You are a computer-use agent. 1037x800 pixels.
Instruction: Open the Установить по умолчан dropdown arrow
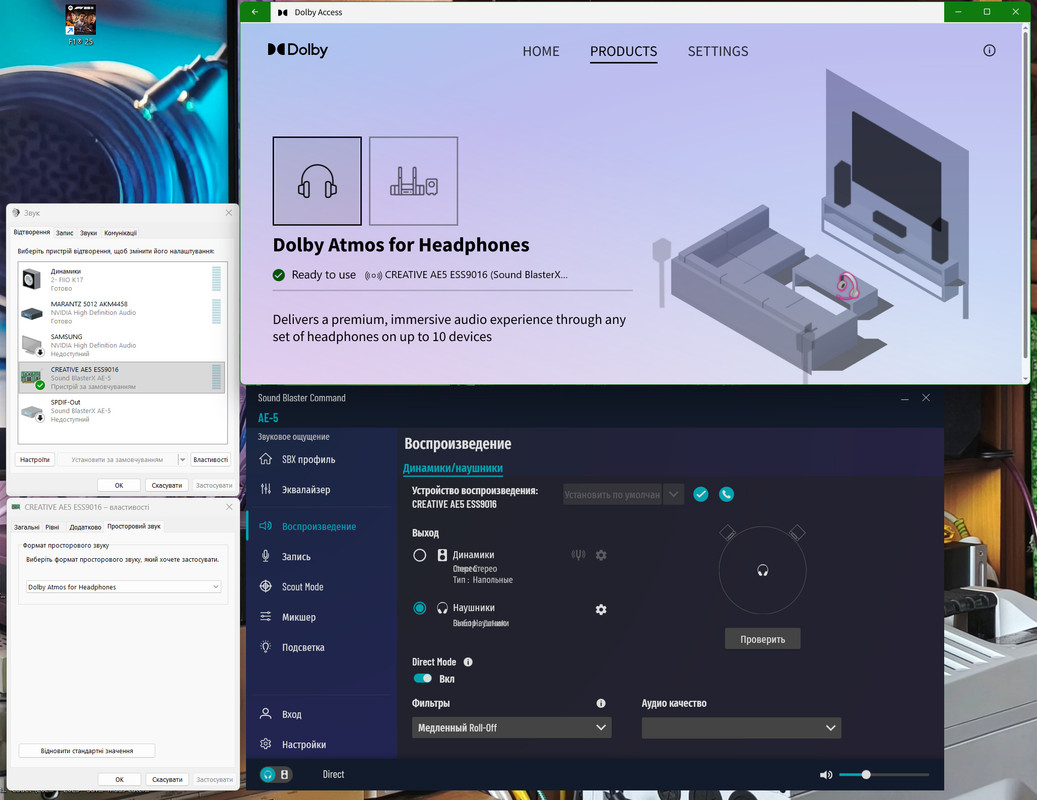coord(673,494)
